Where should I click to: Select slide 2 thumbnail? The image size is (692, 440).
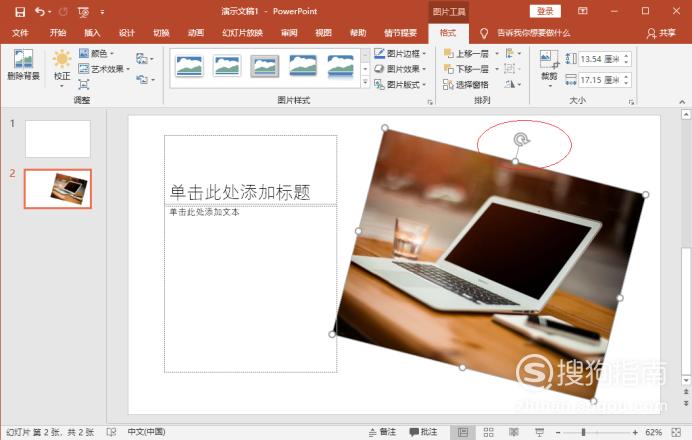coord(58,188)
